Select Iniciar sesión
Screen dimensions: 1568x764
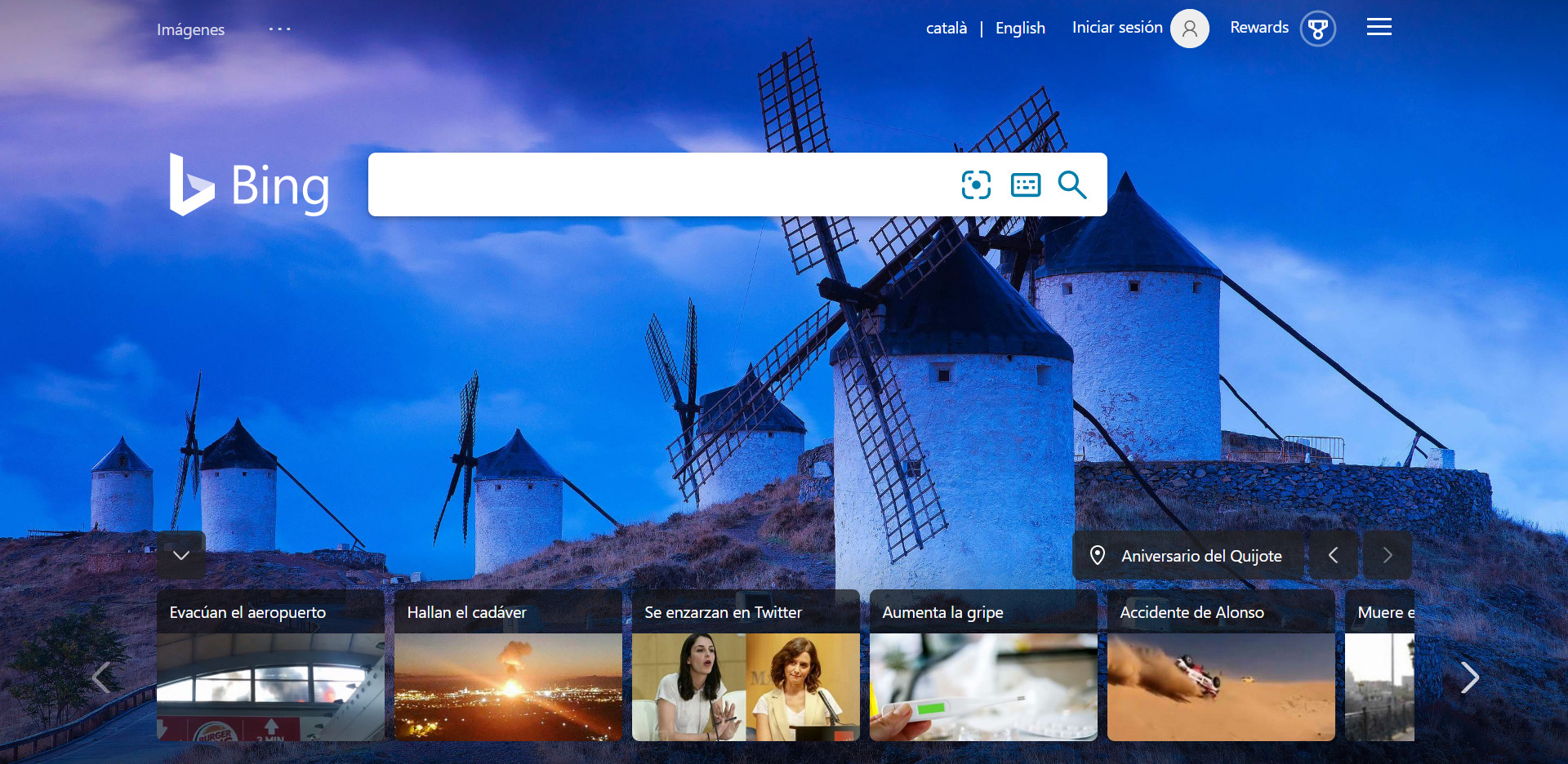click(1116, 27)
